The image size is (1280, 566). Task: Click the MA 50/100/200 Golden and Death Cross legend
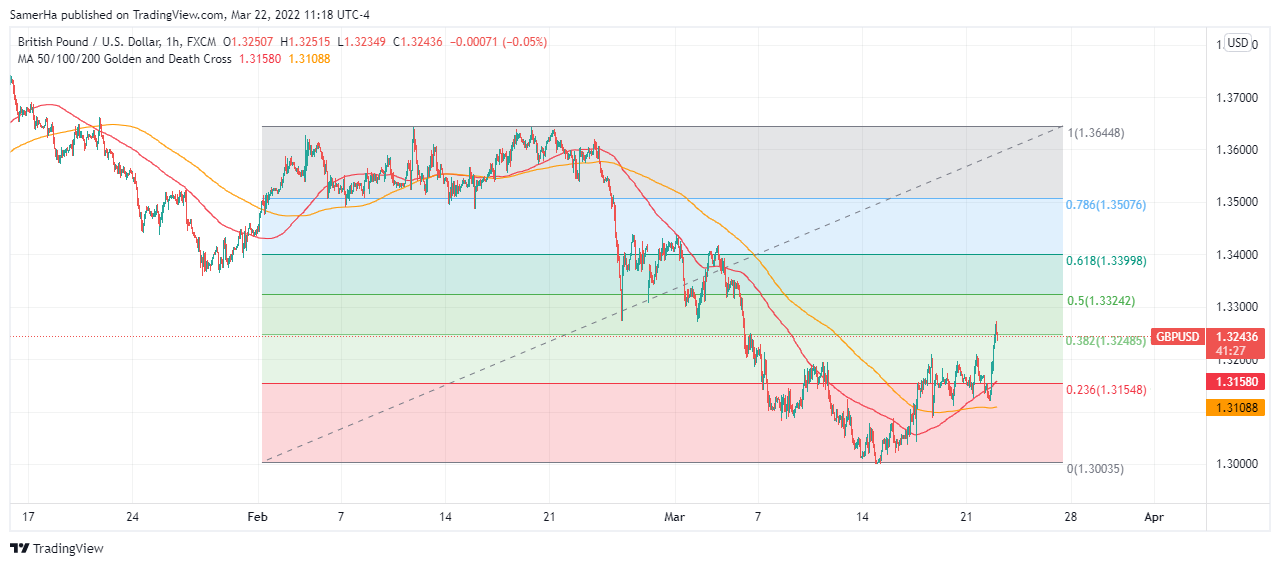(122, 59)
